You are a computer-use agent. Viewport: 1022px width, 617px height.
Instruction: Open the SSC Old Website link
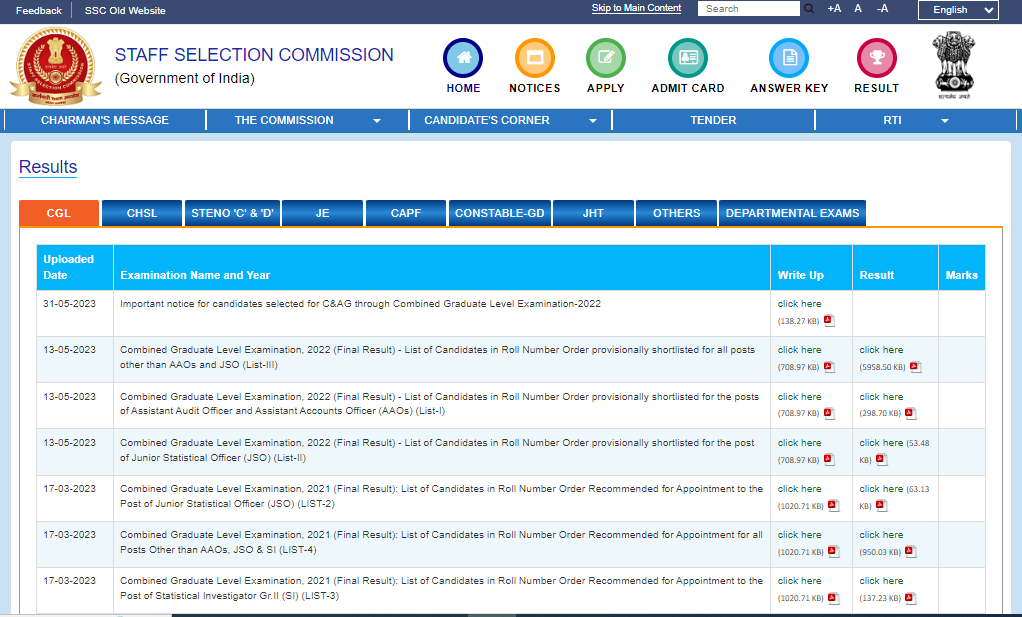tap(125, 10)
